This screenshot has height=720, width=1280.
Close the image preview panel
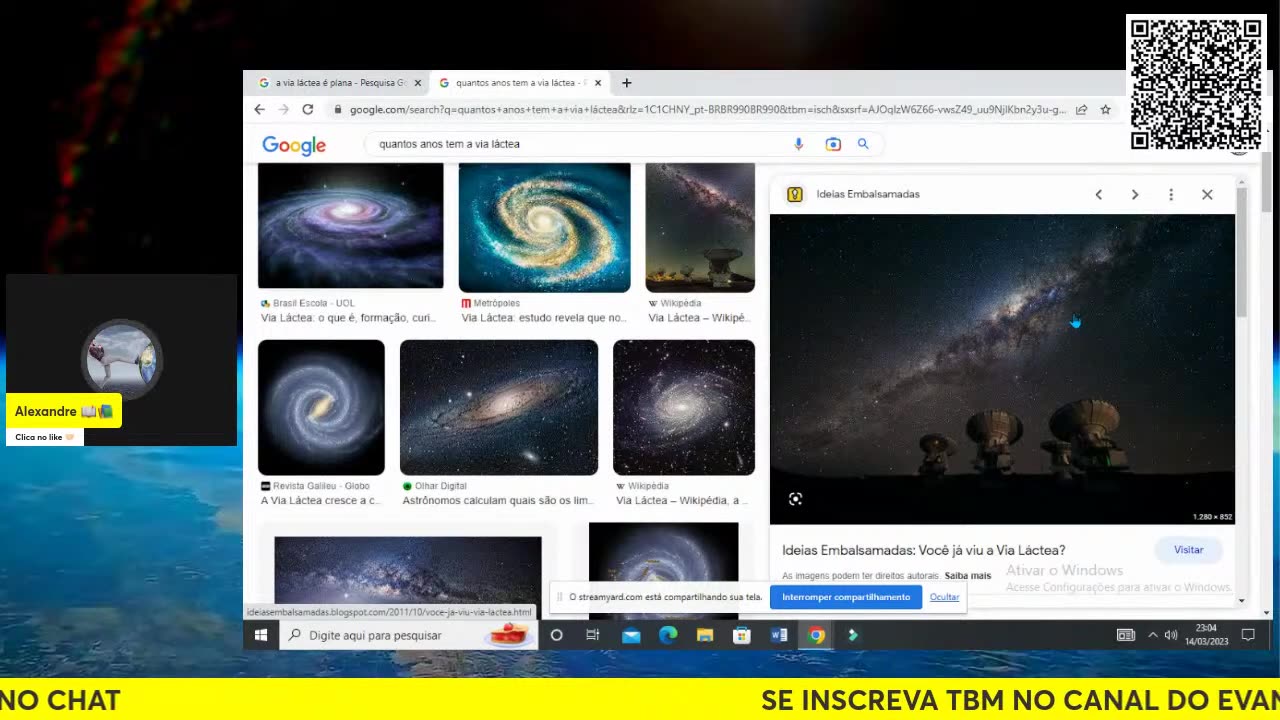coord(1207,194)
